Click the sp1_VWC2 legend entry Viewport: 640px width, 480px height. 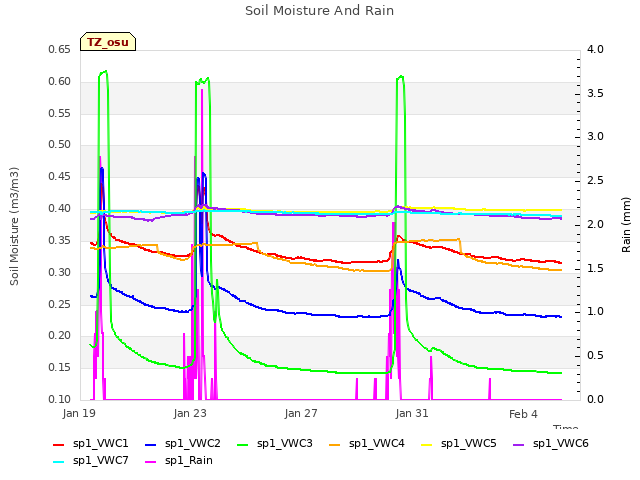point(182,444)
